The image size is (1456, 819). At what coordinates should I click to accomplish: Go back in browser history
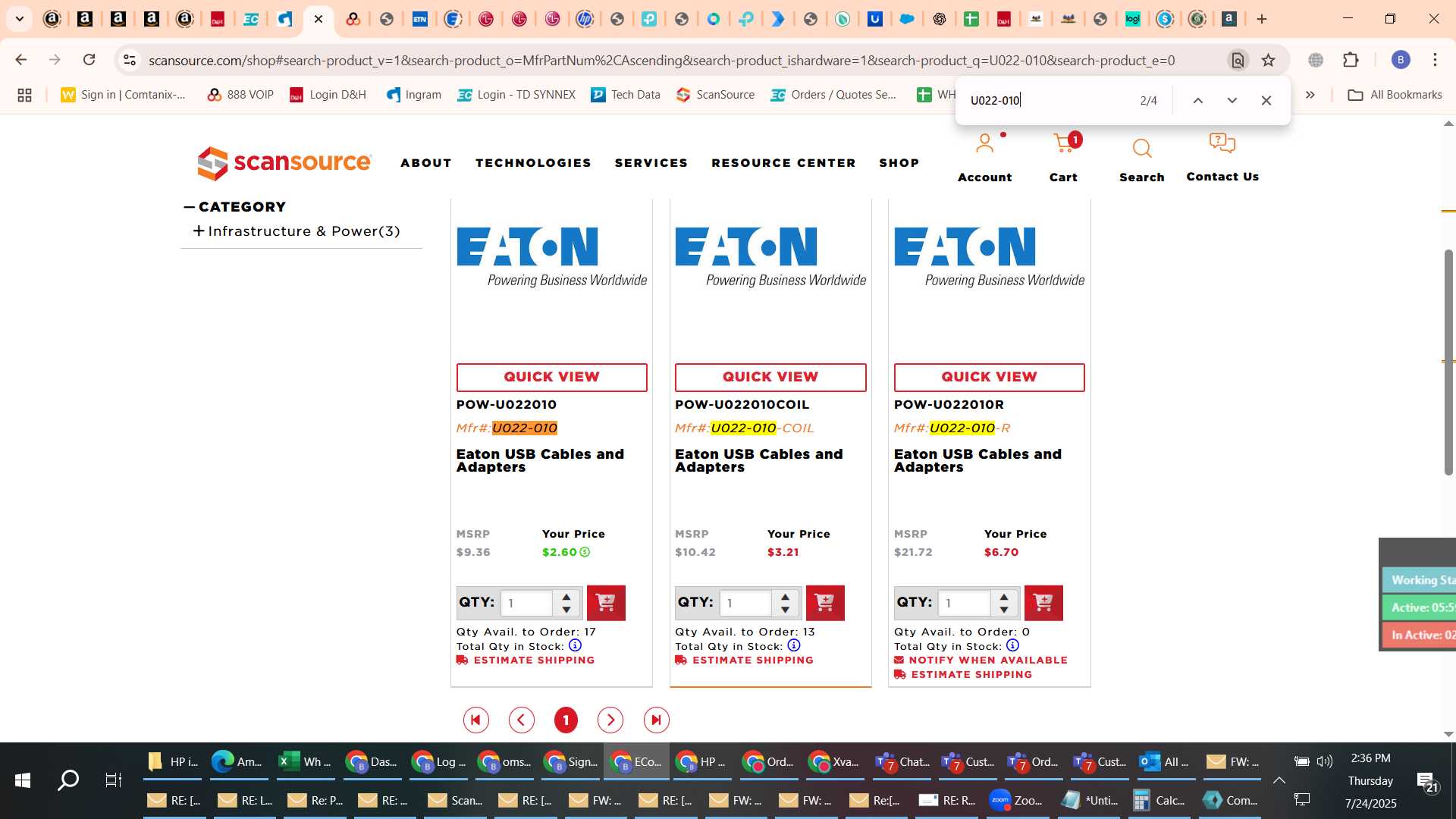click(x=21, y=60)
